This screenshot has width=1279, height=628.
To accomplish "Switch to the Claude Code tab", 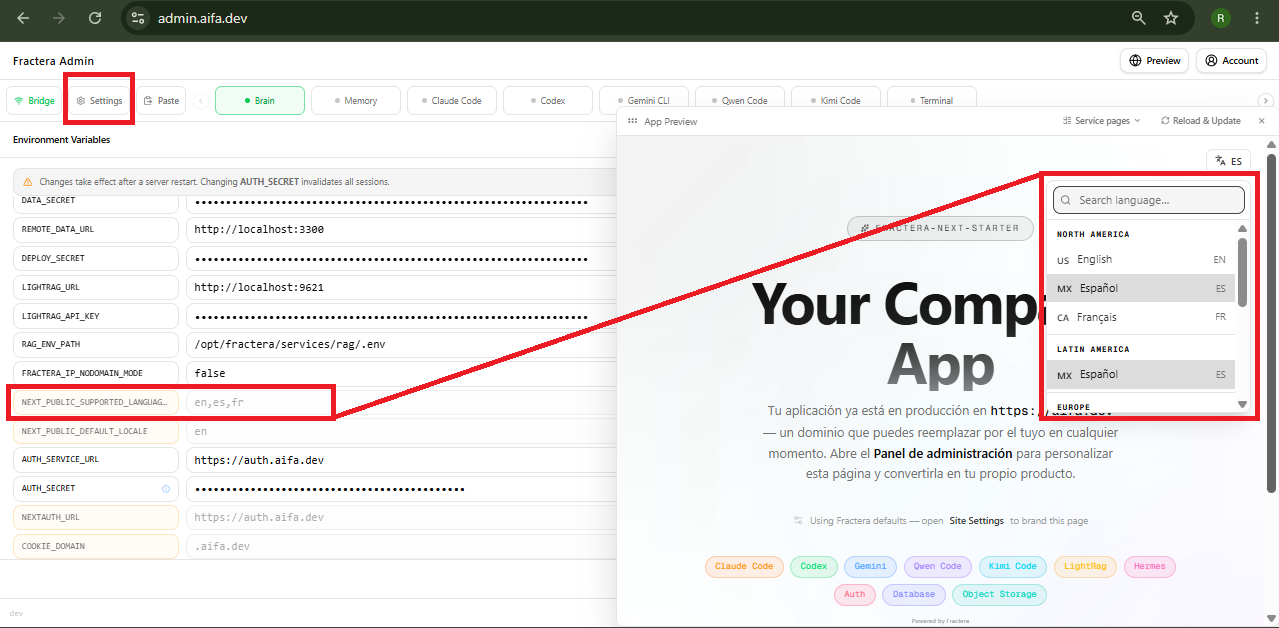I will [x=452, y=101].
